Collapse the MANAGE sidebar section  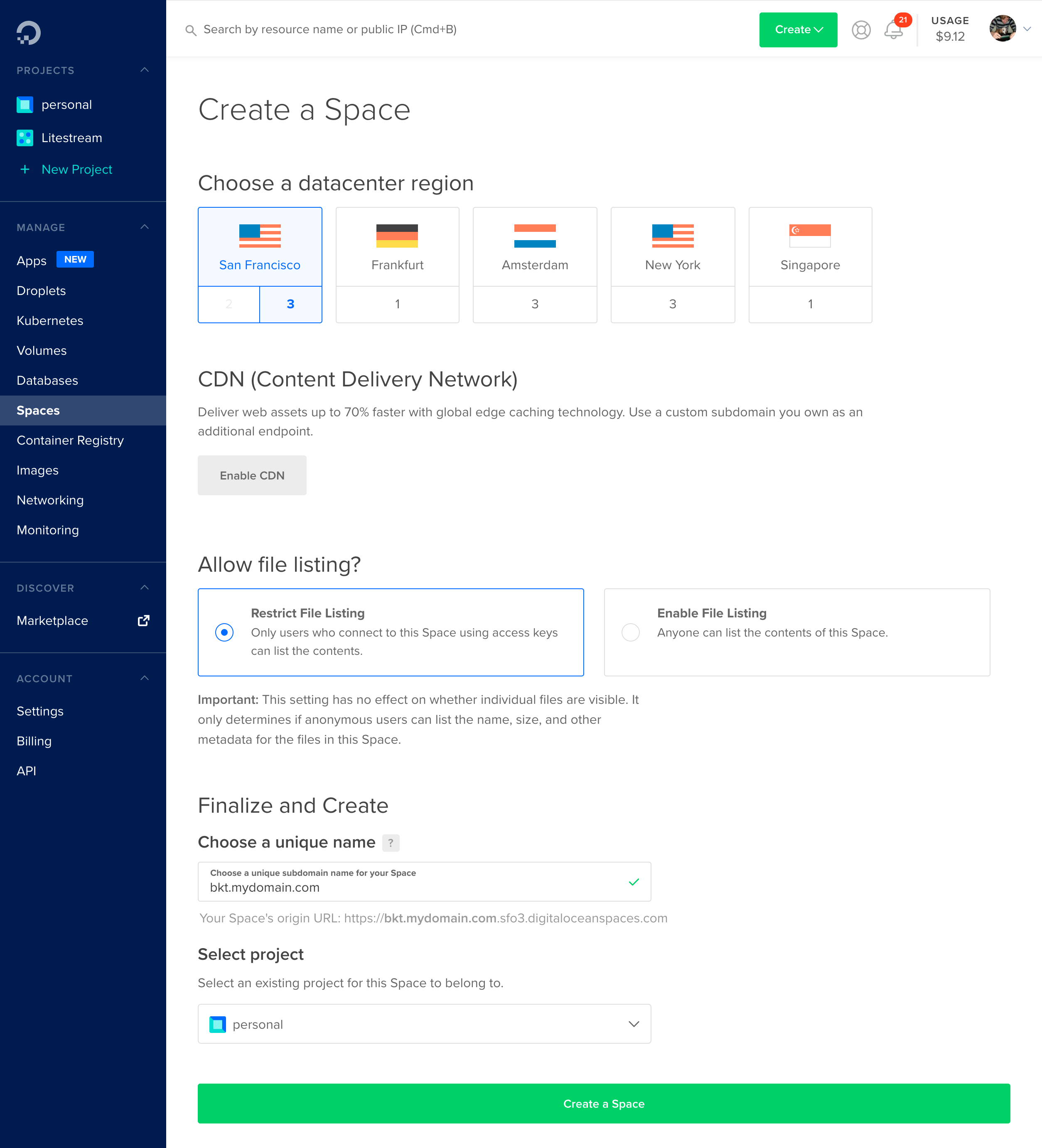coord(145,226)
